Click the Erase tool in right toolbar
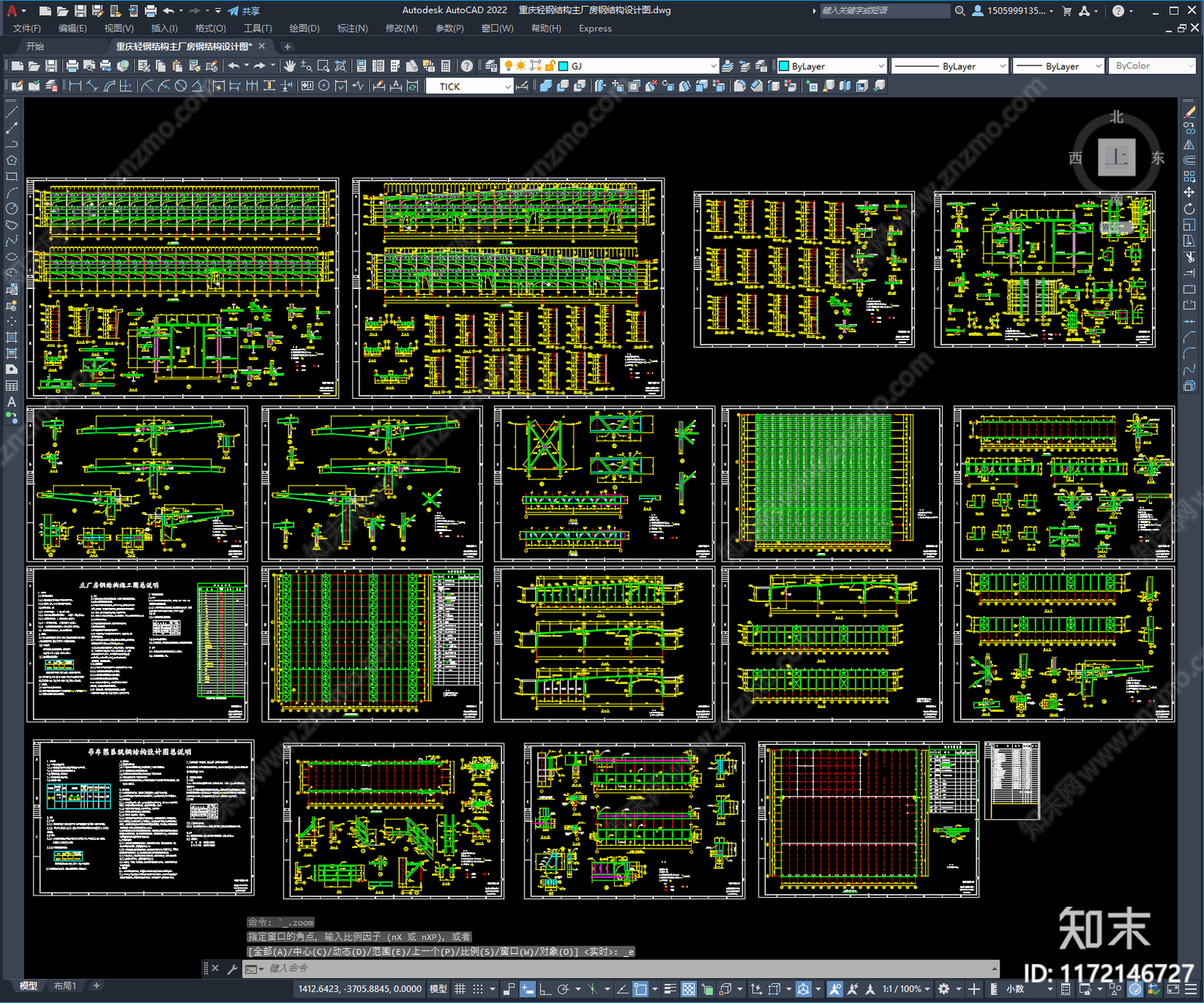The height and width of the screenshot is (1003, 1204). 1189,112
